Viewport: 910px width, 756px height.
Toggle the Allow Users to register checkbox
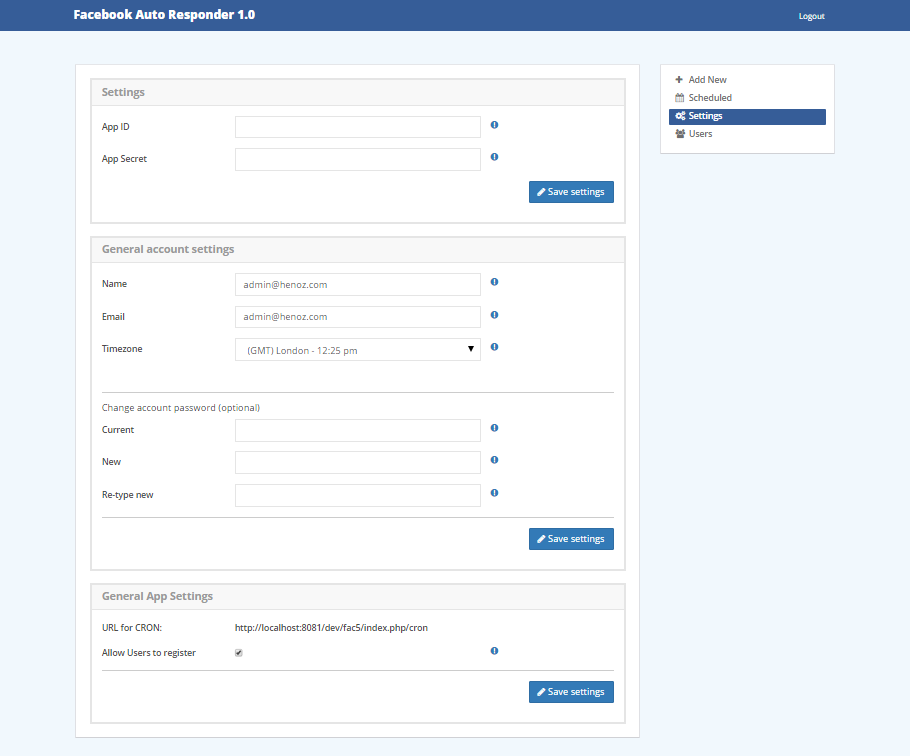(x=238, y=653)
